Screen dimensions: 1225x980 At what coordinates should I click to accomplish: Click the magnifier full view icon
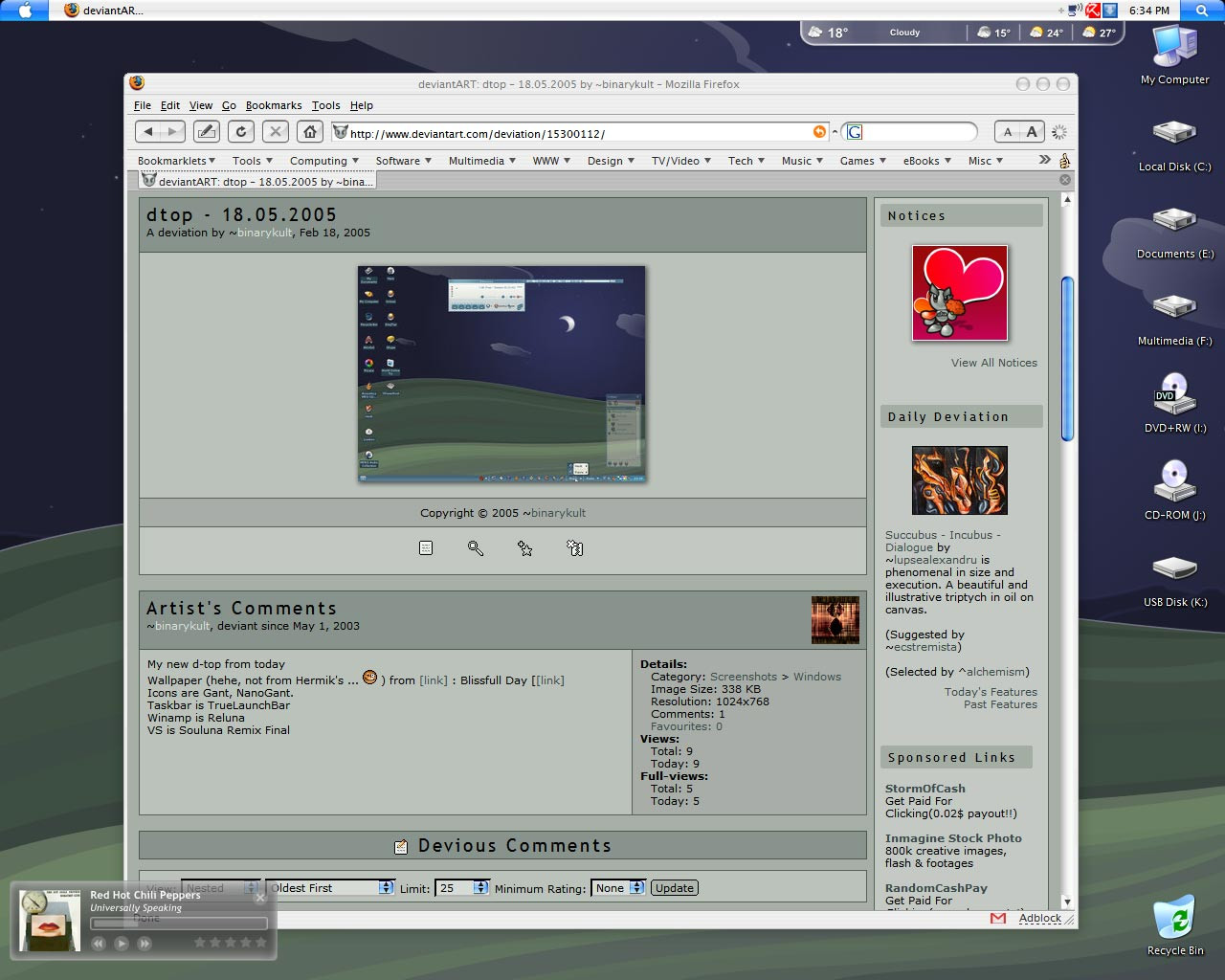[476, 547]
